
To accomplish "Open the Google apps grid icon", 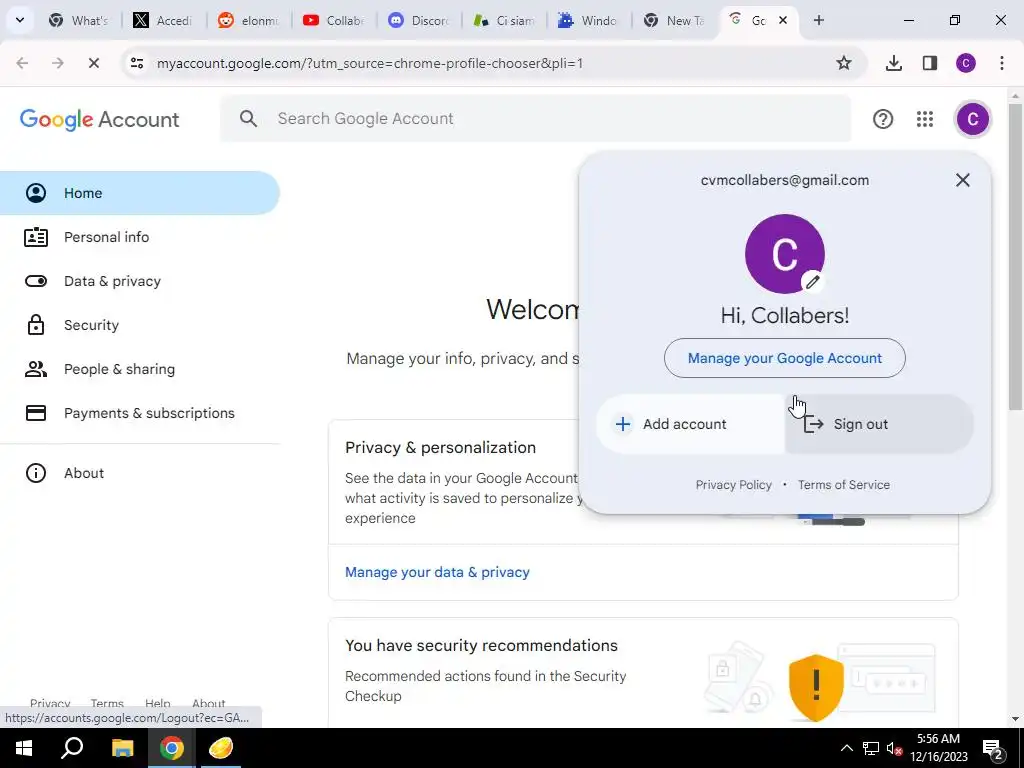I will 924,119.
